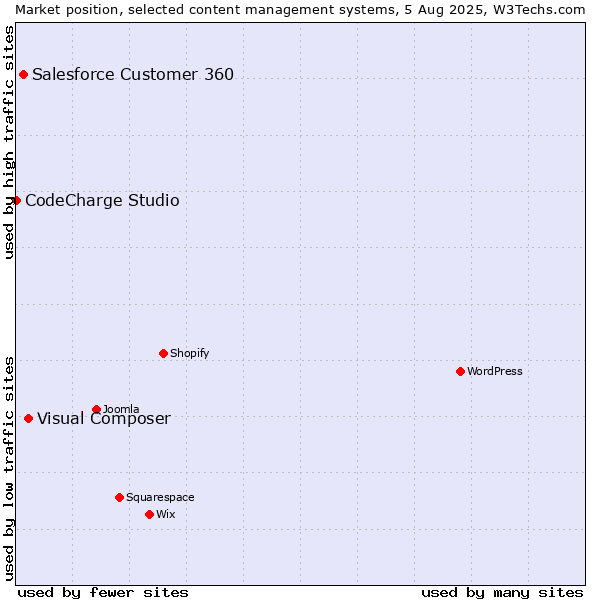The image size is (600, 600).
Task: Click the 'used by many sites' axis label
Action: point(502,593)
